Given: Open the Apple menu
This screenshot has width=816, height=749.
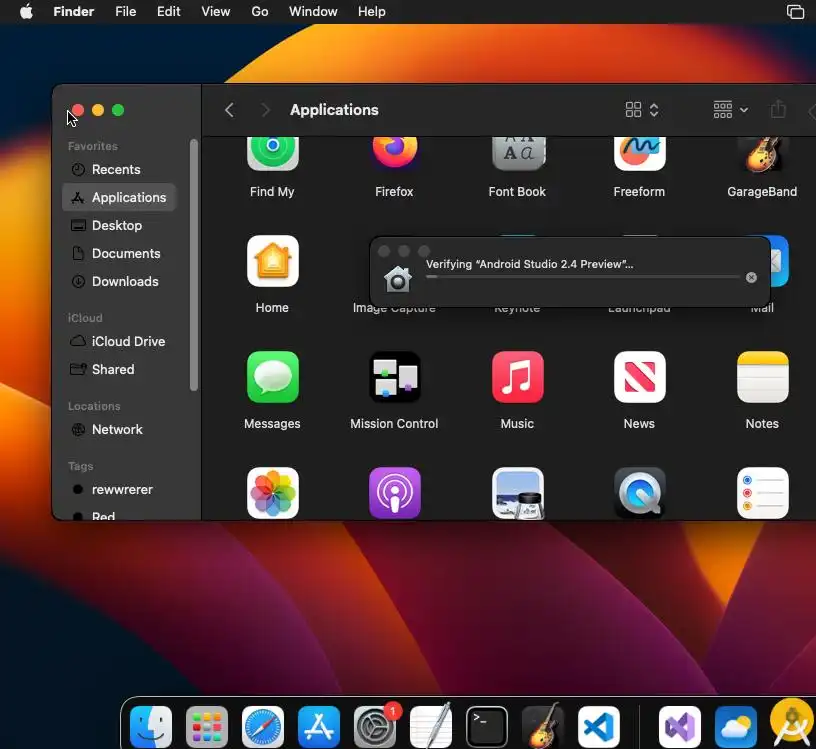Looking at the screenshot, I should click(26, 11).
